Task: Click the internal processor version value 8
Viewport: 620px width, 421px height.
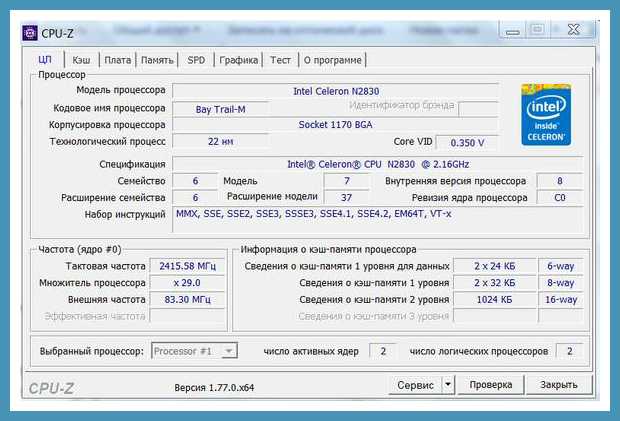Action: tap(560, 181)
